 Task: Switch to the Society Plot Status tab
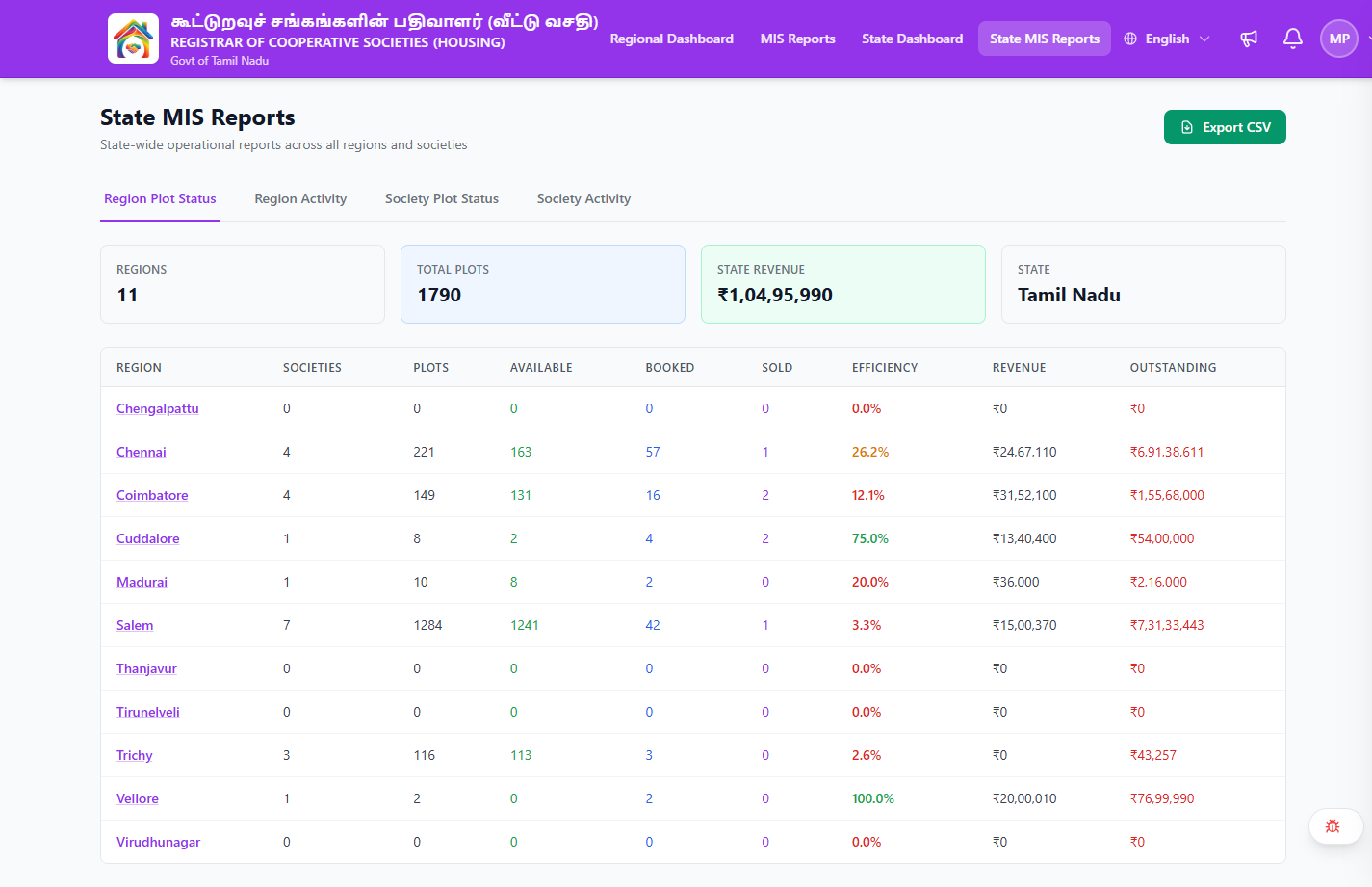click(x=442, y=198)
